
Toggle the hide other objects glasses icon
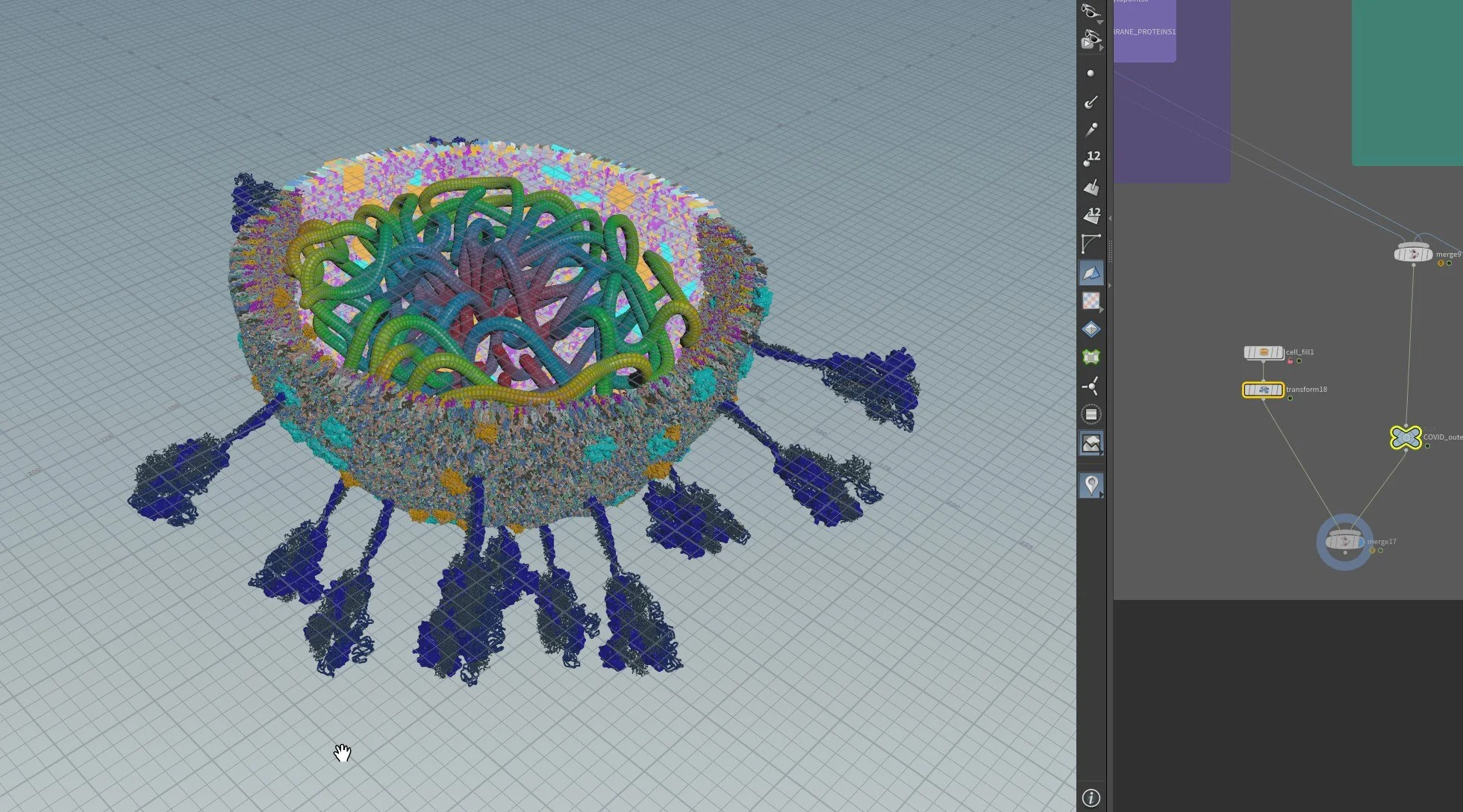point(1091,13)
